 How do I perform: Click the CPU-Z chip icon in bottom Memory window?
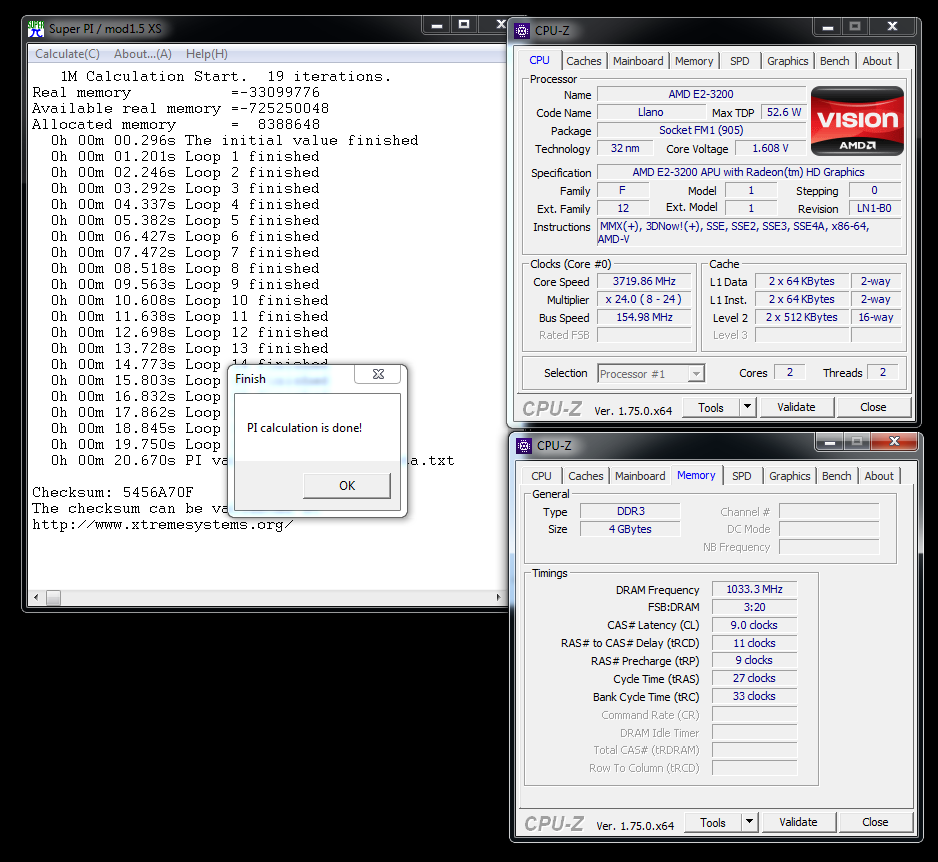pyautogui.click(x=524, y=446)
